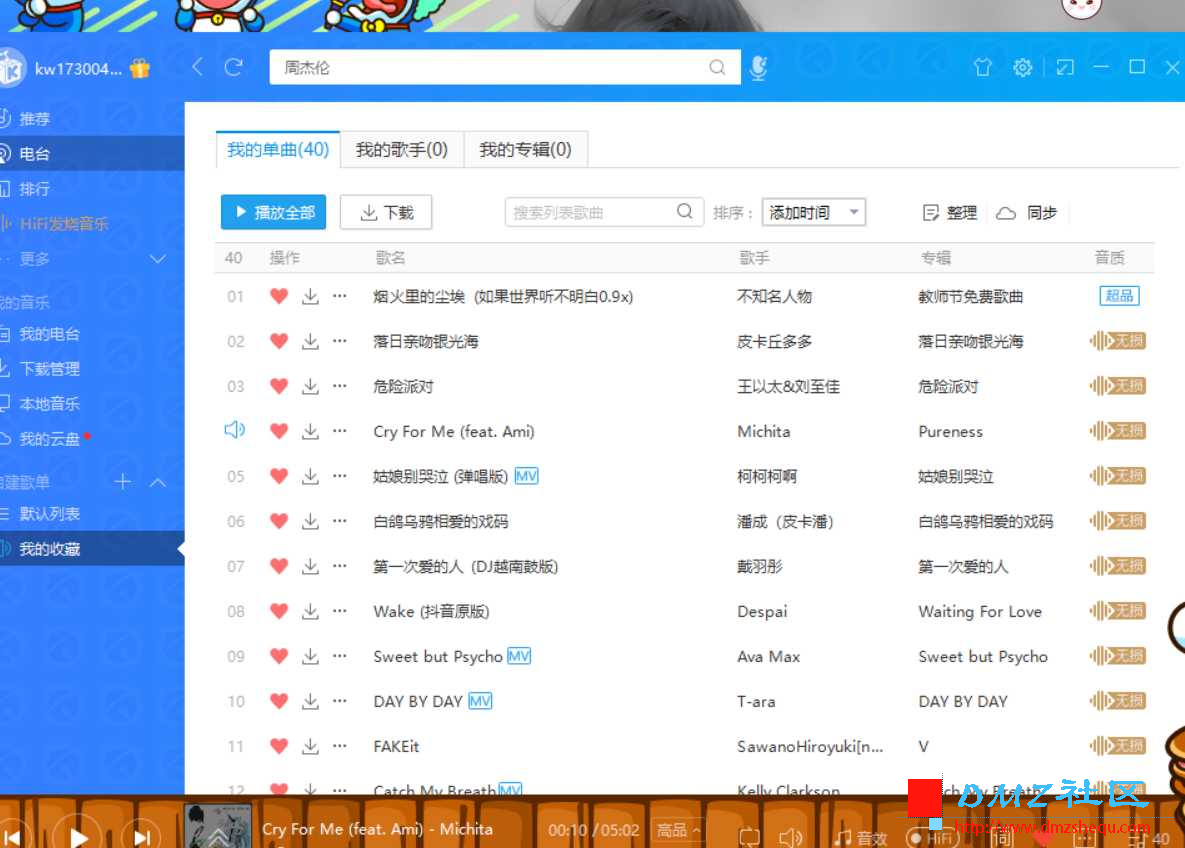Click album thumbnail in the player bar

218,826
